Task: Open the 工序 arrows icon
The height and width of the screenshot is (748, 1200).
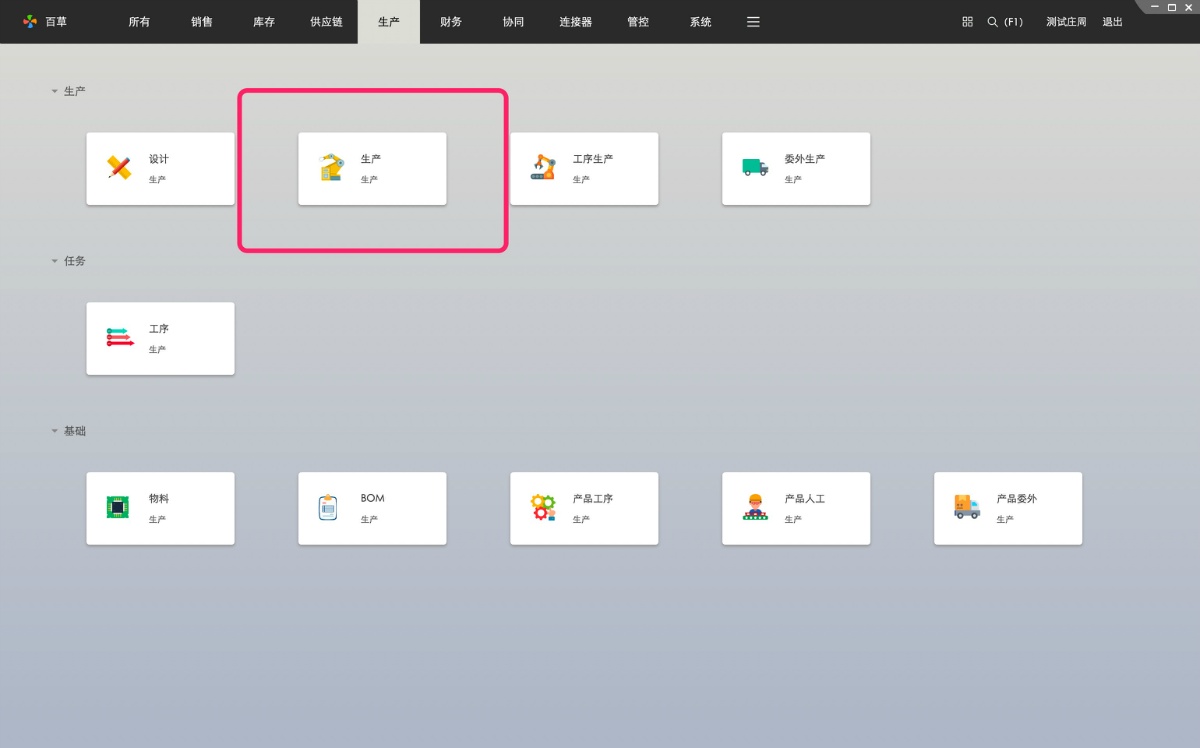Action: [x=119, y=338]
